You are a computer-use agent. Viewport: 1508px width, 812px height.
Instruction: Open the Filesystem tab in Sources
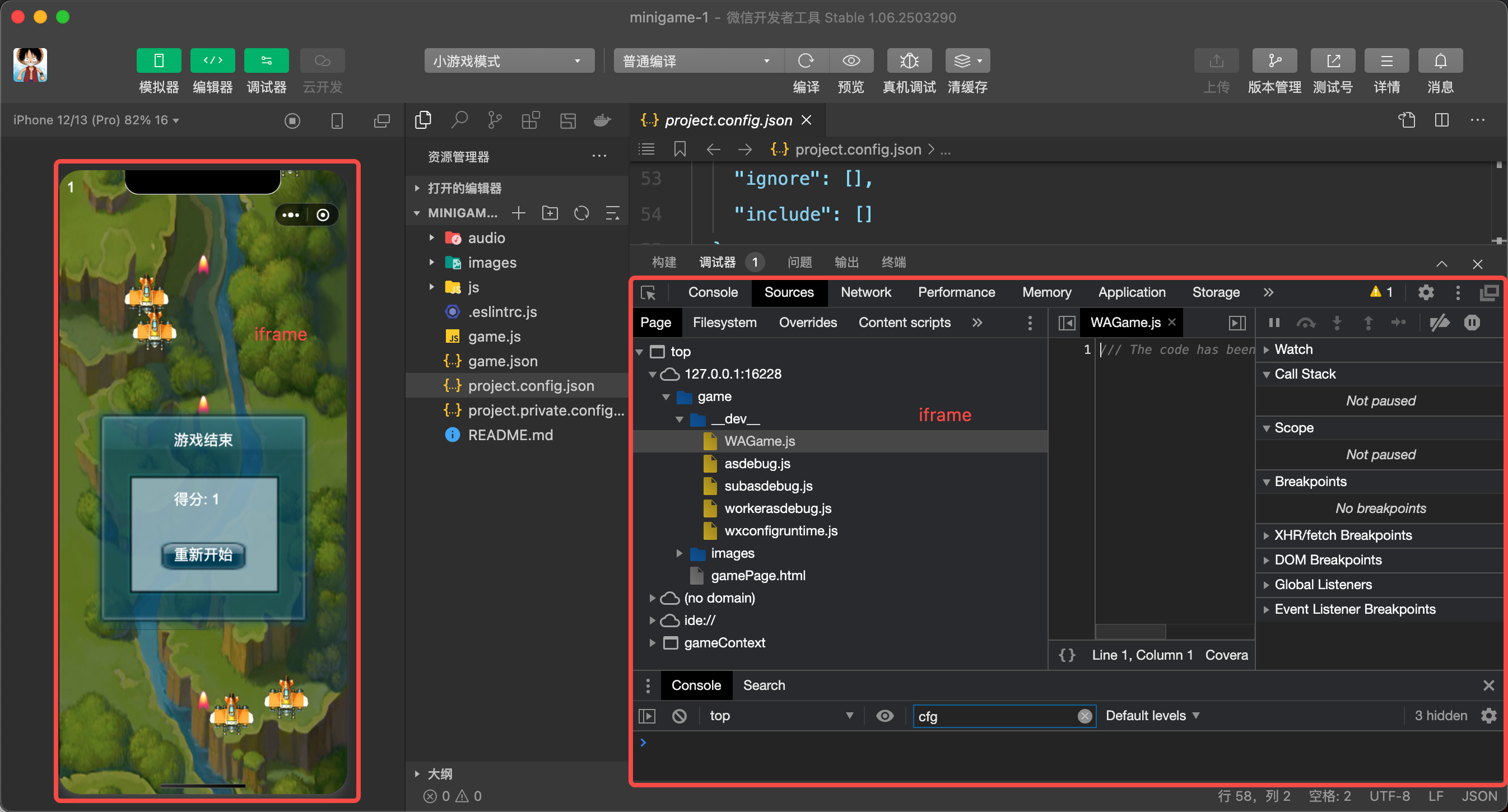point(724,323)
